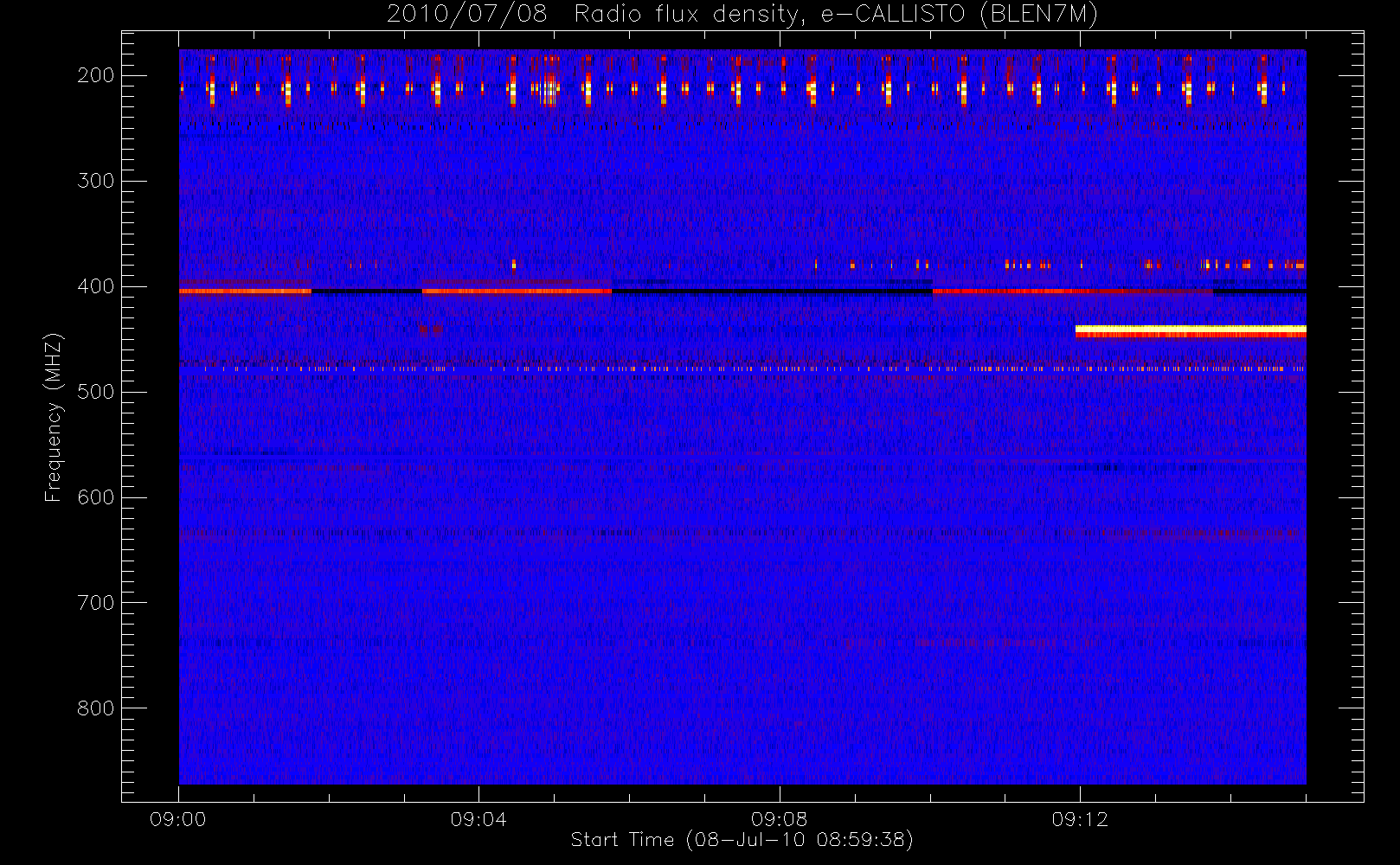Viewport: 1400px width, 865px height.
Task: Click the 'Frequency (MHz)' axis label
Action: coord(54,417)
